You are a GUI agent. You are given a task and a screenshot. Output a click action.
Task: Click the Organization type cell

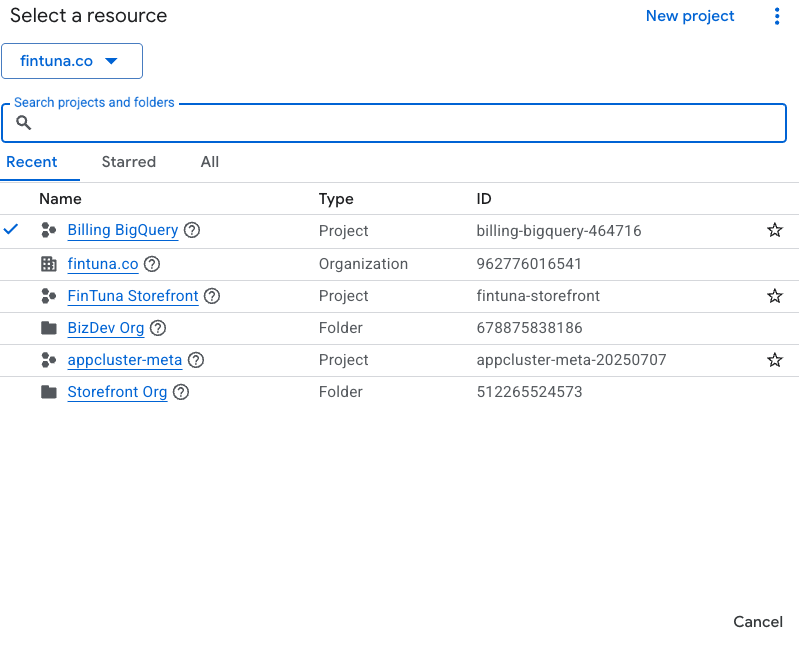click(x=363, y=264)
